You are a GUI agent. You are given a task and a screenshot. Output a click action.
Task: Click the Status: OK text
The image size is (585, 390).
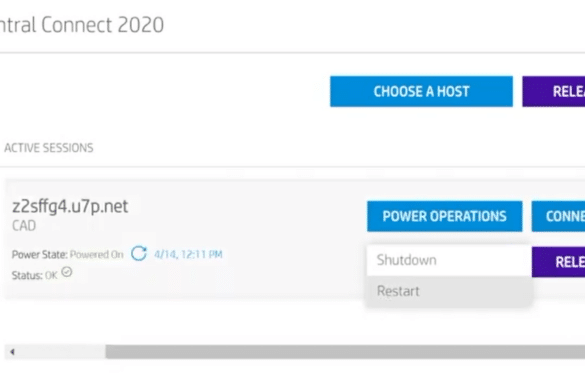35,275
